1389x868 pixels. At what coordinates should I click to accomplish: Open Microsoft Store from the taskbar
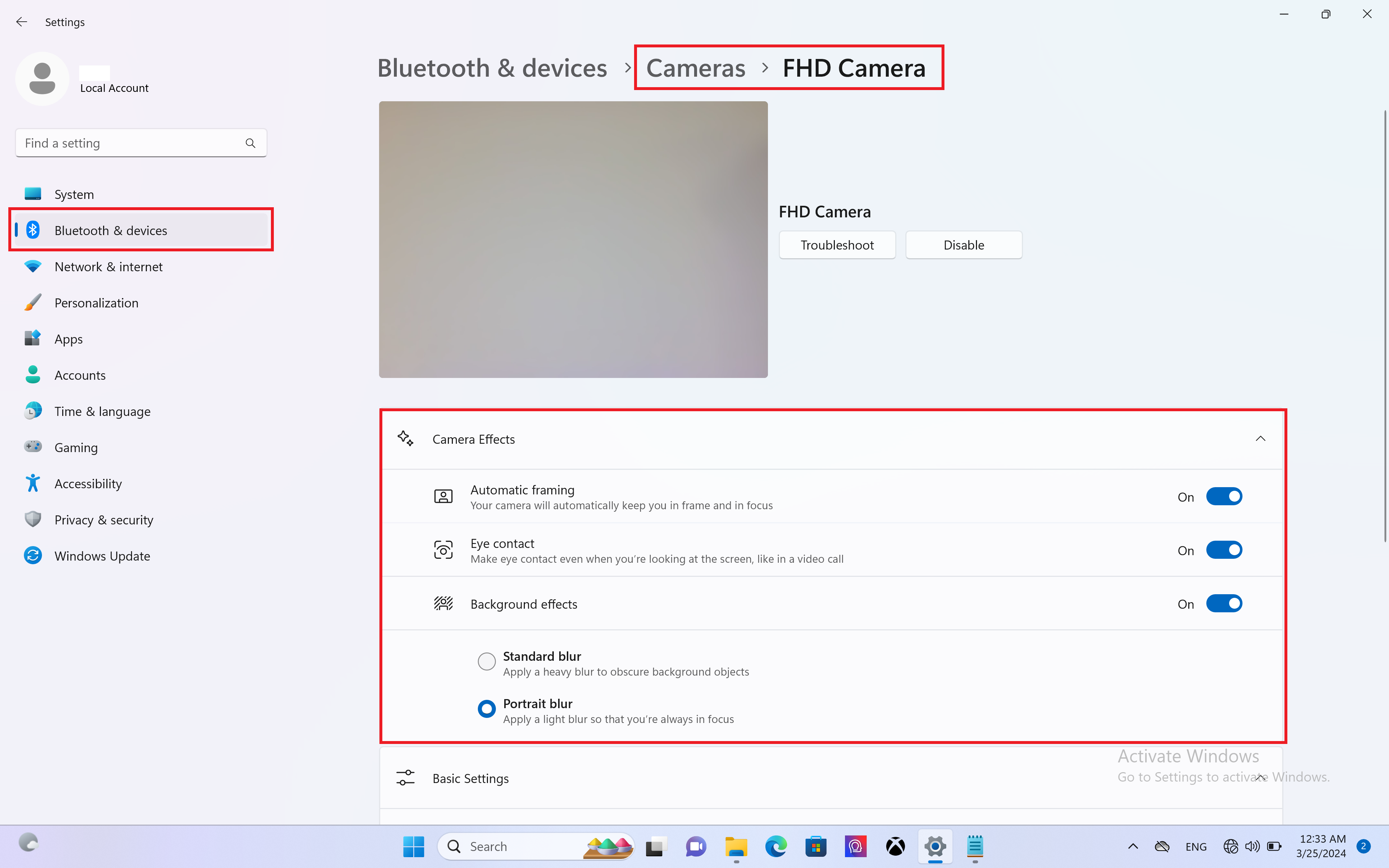(x=816, y=846)
